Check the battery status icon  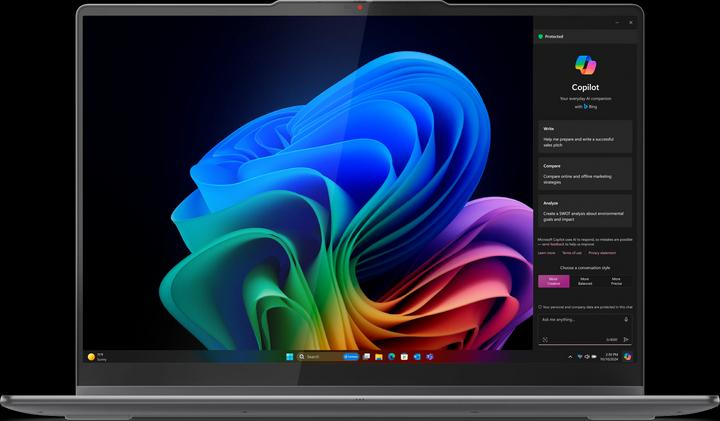click(594, 357)
